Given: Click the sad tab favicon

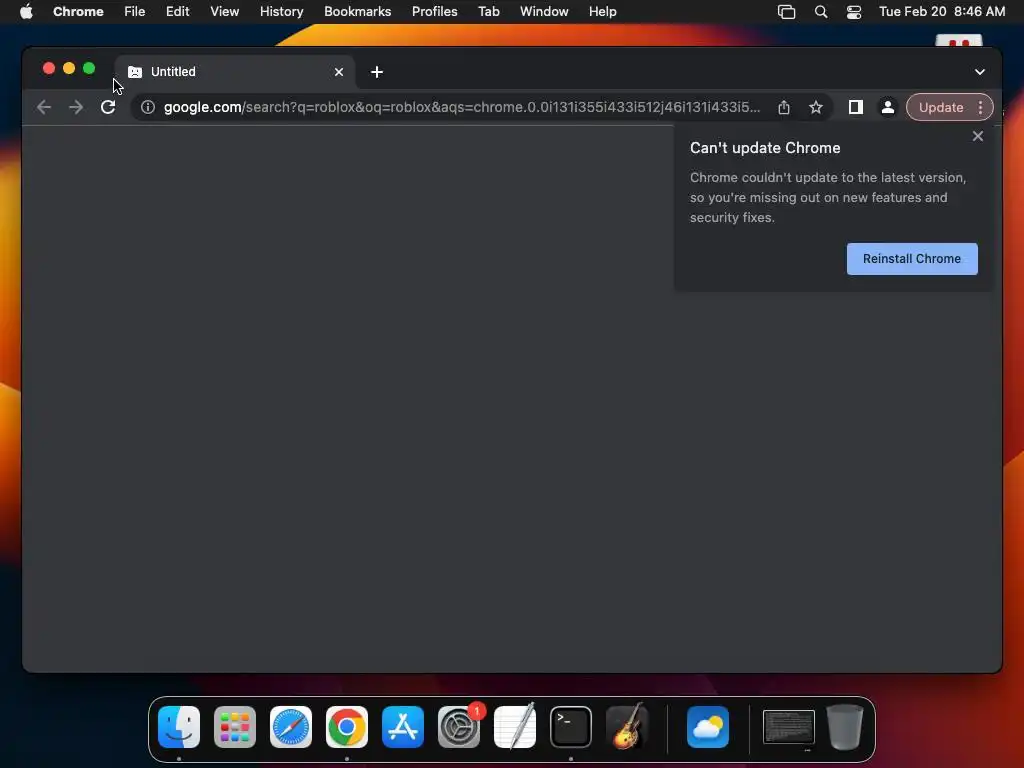Looking at the screenshot, I should pos(135,72).
